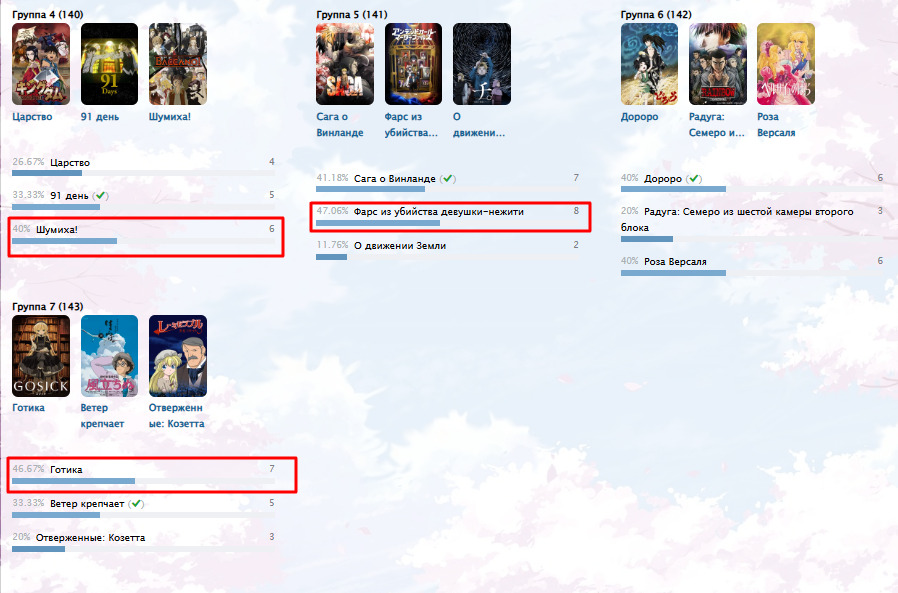This screenshot has height=593, width=898.
Task: Click the Rainbow poster thumbnail
Action: point(718,64)
